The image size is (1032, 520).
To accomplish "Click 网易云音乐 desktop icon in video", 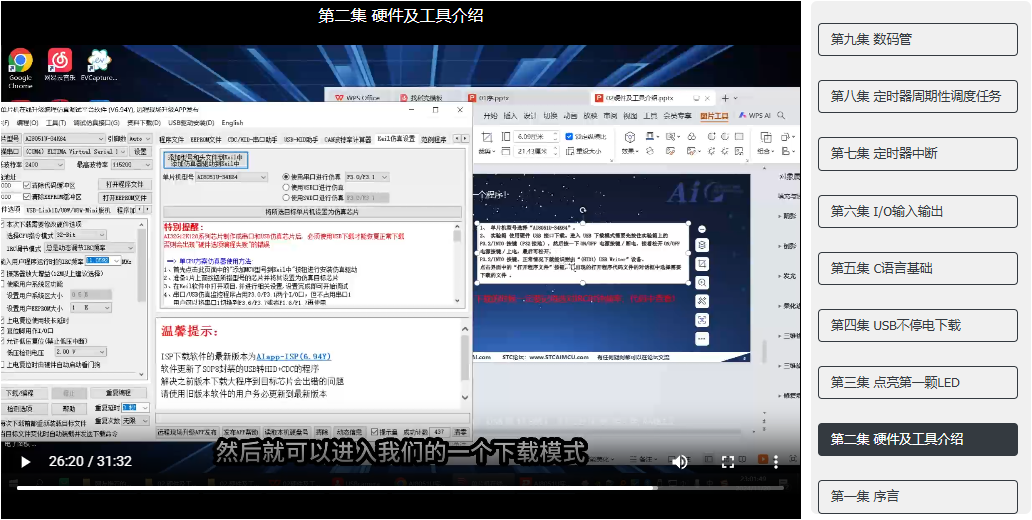I will [60, 65].
